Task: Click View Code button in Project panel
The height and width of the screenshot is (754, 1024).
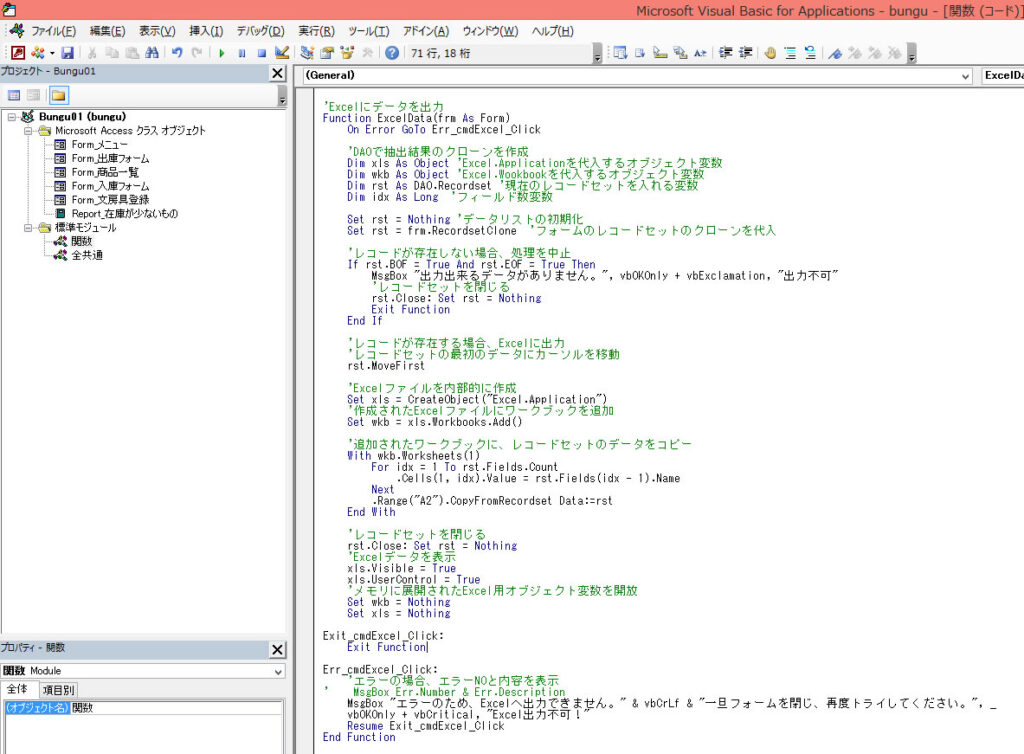Action: tap(15, 95)
